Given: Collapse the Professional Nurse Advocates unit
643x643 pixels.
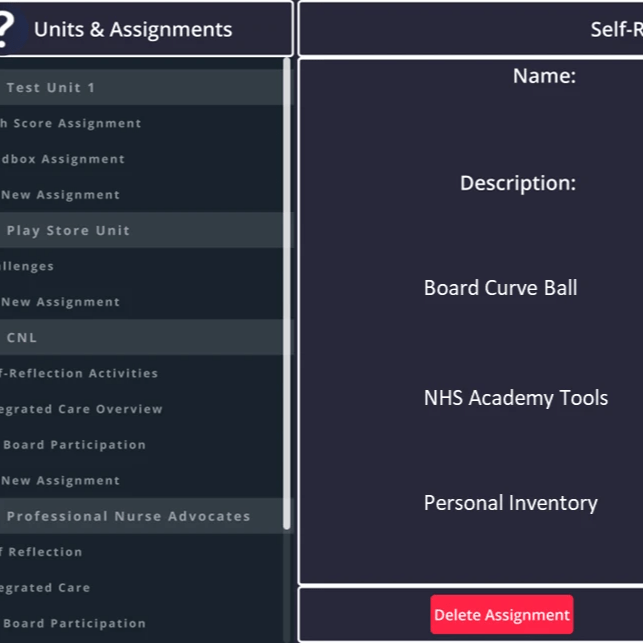Looking at the screenshot, I should pos(128,517).
